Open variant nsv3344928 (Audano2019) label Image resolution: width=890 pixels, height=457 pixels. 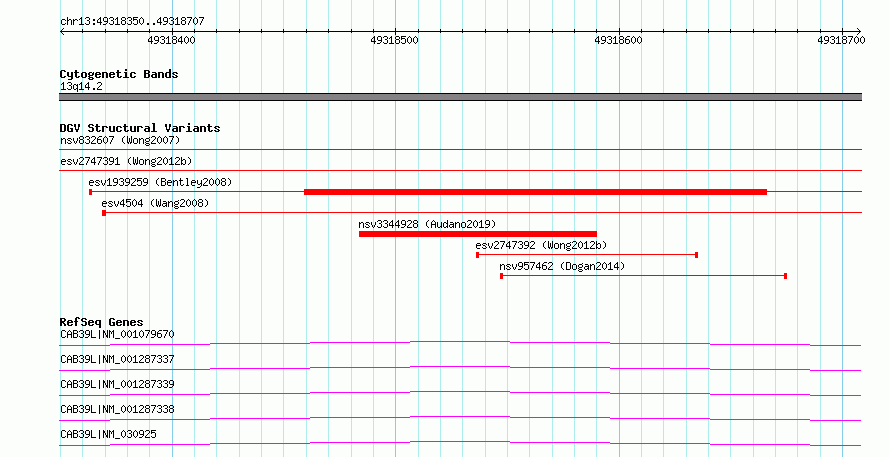click(427, 224)
